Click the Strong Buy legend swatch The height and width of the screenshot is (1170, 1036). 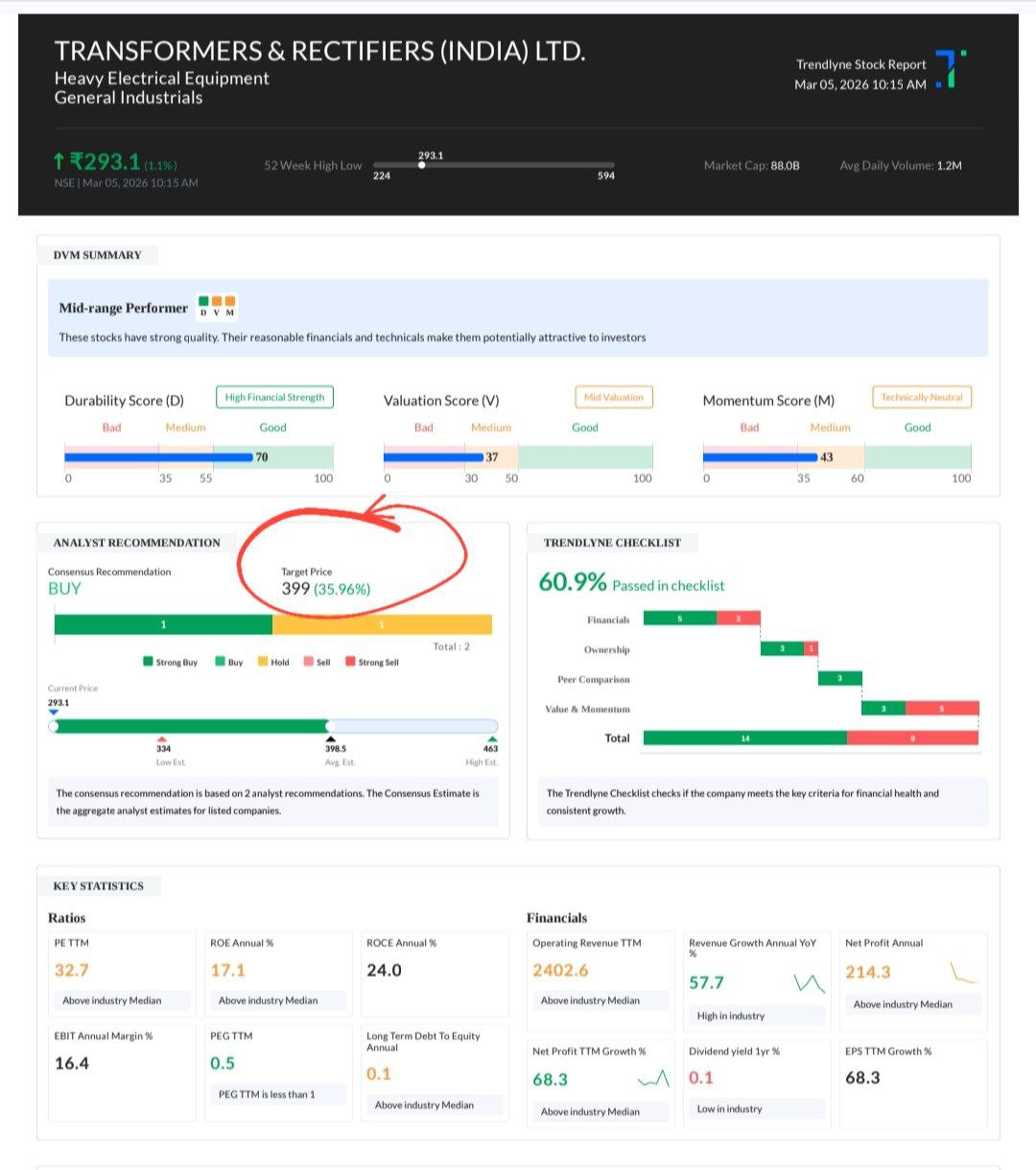(x=148, y=662)
